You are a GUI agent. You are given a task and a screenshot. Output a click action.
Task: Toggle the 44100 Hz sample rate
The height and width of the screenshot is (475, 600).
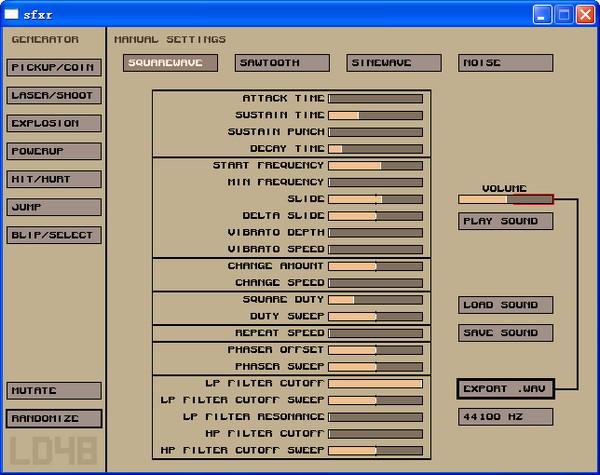pos(505,416)
